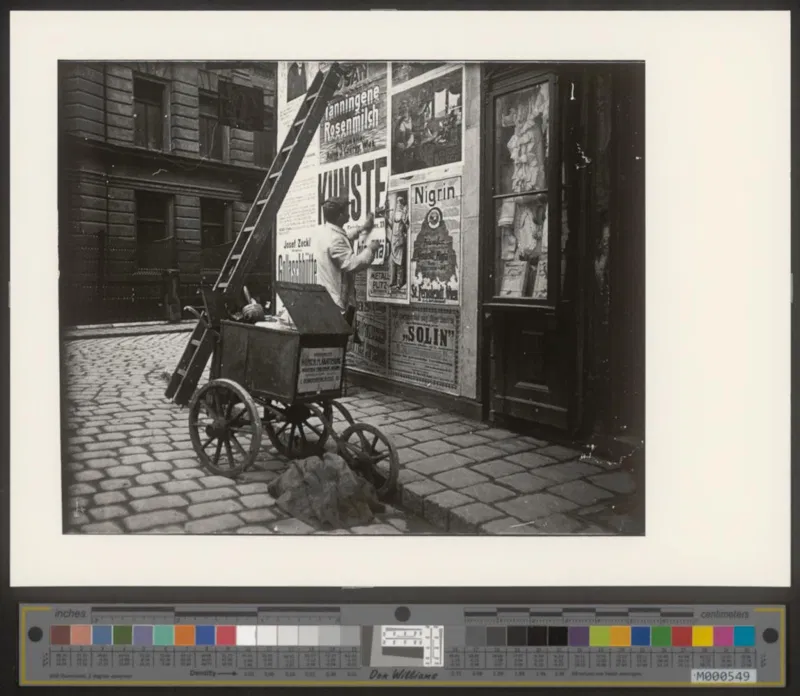The image size is (800, 696).
Task: Click the "centimeters" ruler label
Action: [724, 614]
